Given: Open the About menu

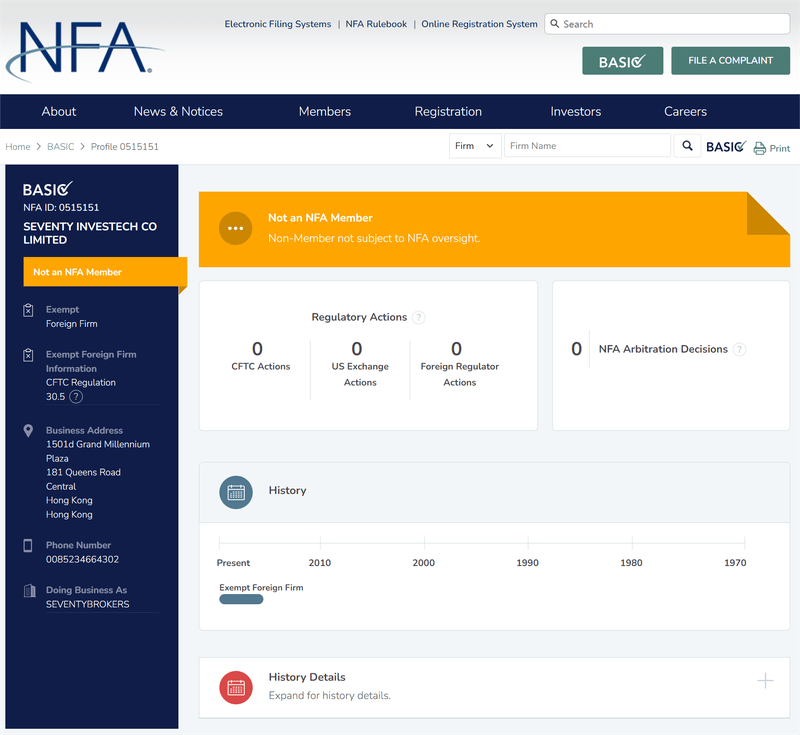Looking at the screenshot, I should 59,111.
